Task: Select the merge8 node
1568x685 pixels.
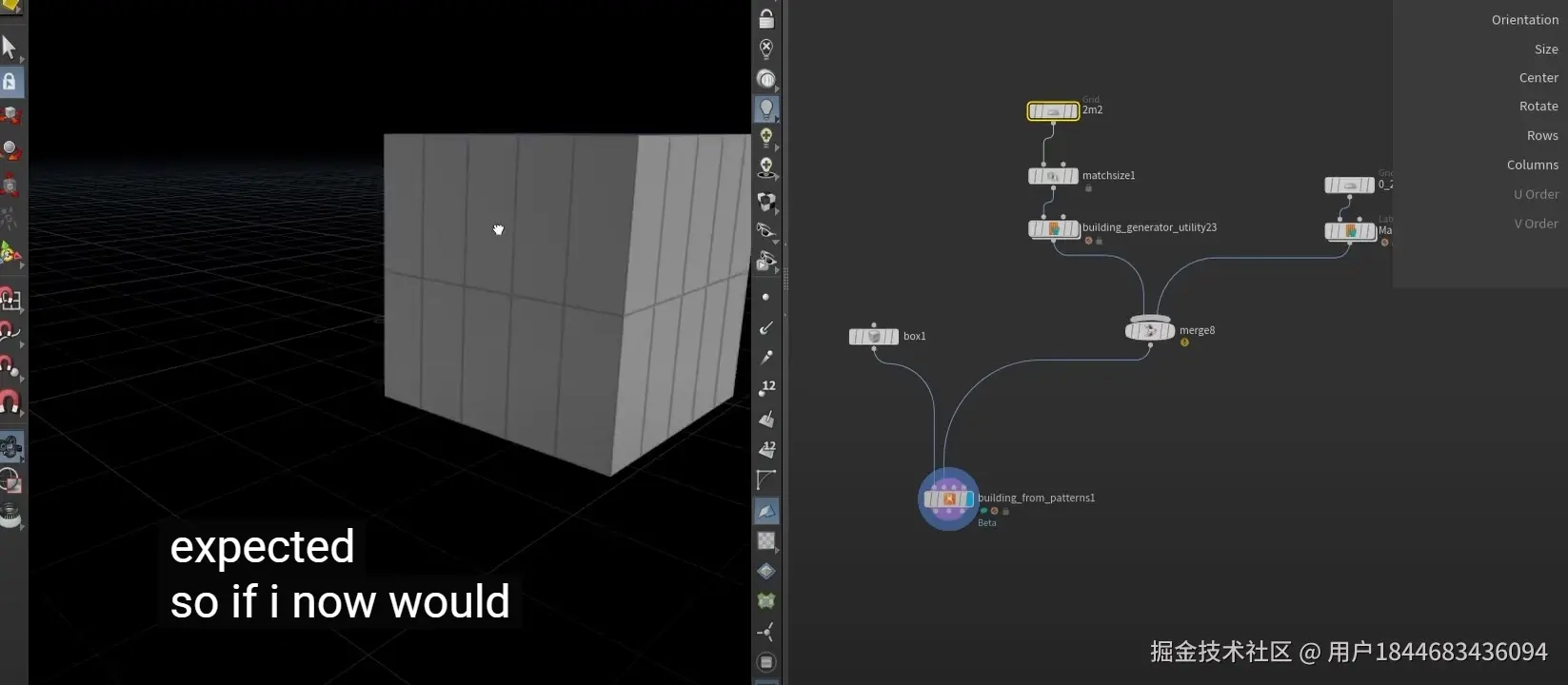Action: coord(1150,330)
